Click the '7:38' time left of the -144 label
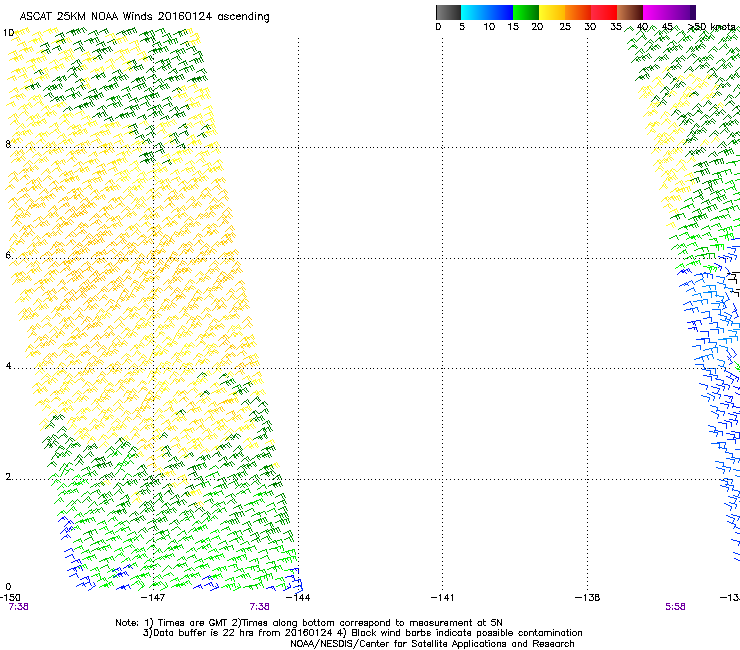Screen dimensions: 740x650 pyautogui.click(x=260, y=607)
